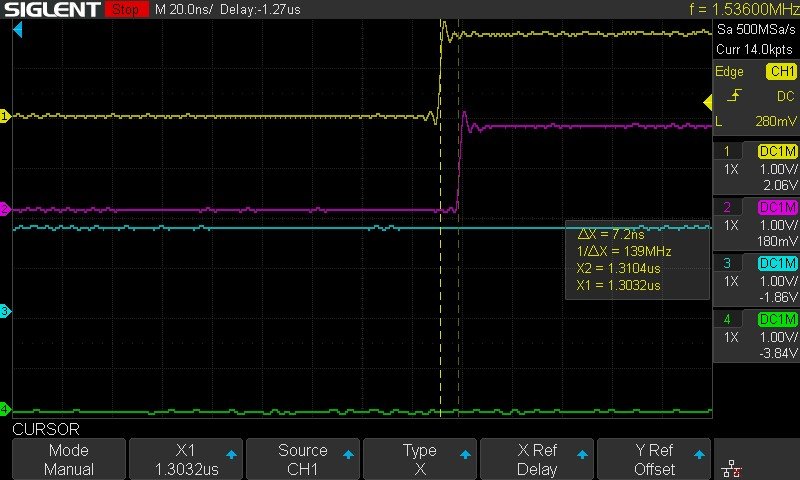Click the magenta channel 2 ground marker
Image resolution: width=800 pixels, height=480 pixels.
coord(5,209)
